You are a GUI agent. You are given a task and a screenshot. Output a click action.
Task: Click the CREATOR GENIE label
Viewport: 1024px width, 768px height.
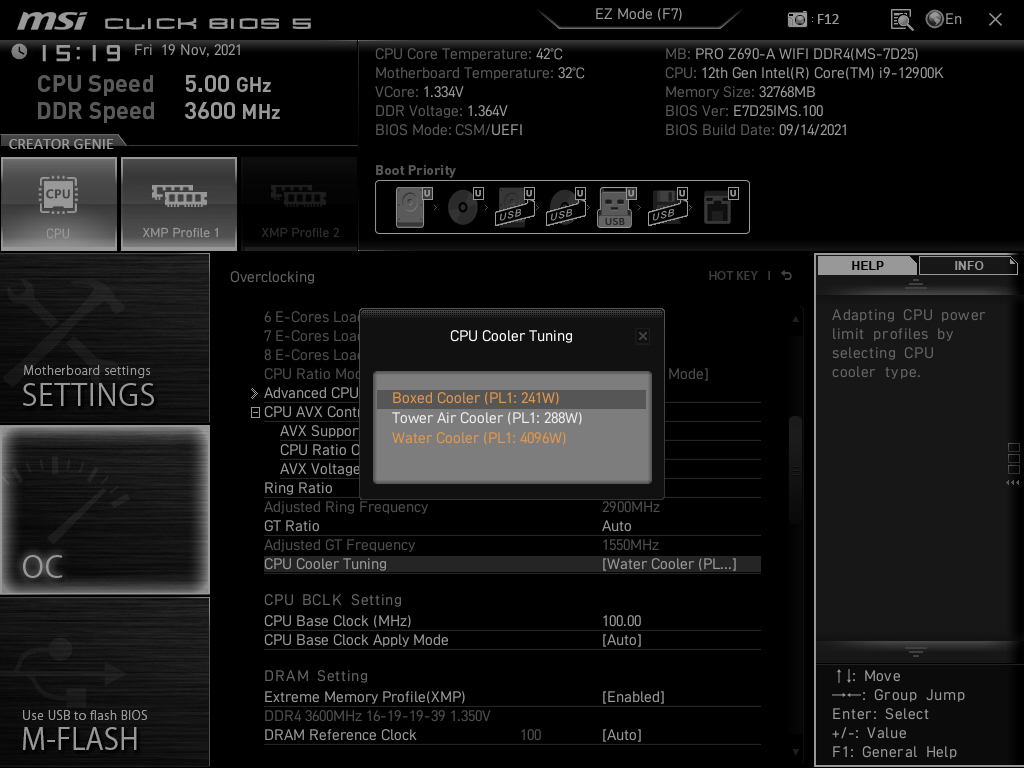click(x=61, y=144)
